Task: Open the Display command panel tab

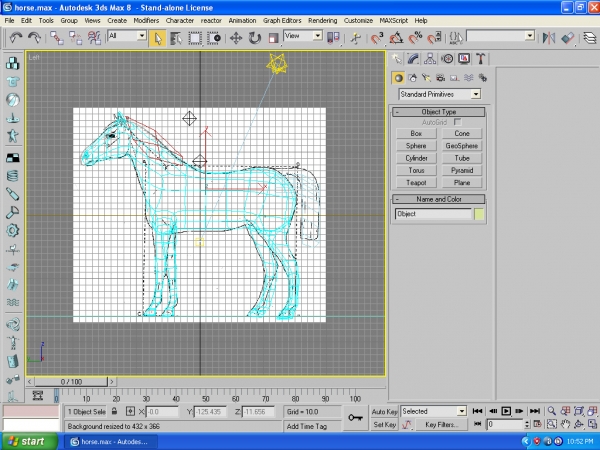Action: pos(464,59)
